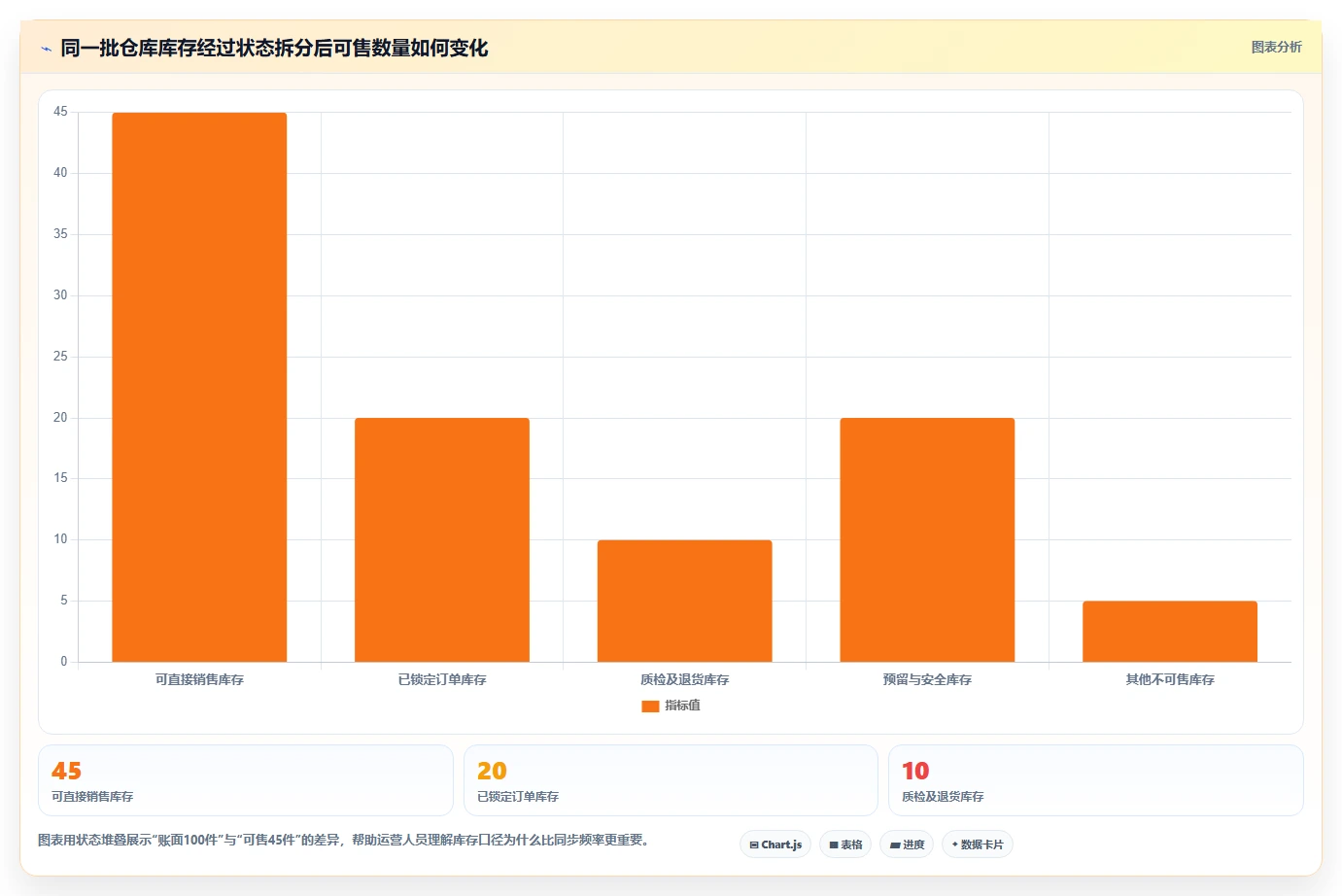Screen dimensions: 1342x896
Task: Select the Chart.js tag chip
Action: tap(775, 844)
